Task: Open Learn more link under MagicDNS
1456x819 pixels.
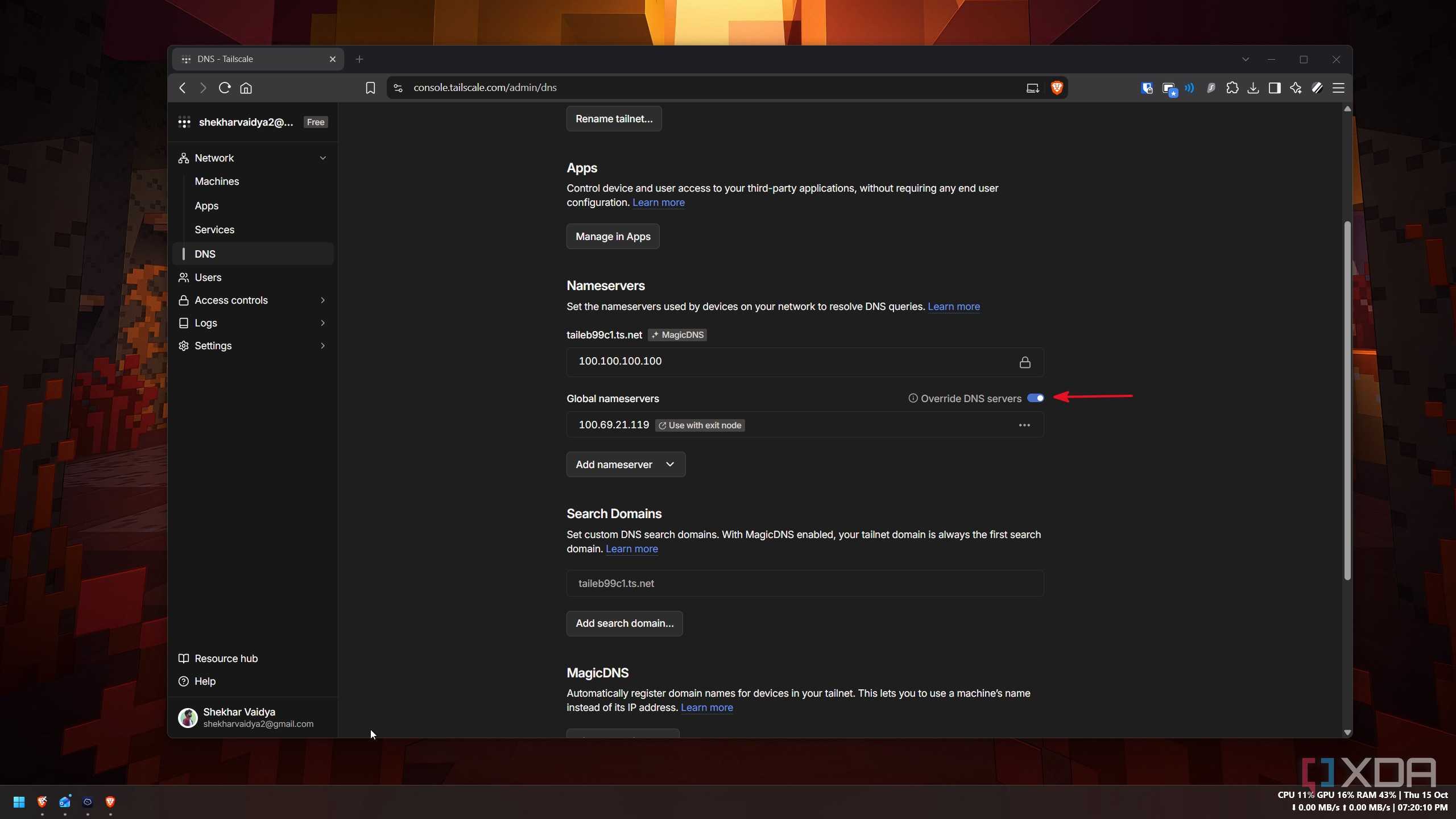Action: point(707,708)
